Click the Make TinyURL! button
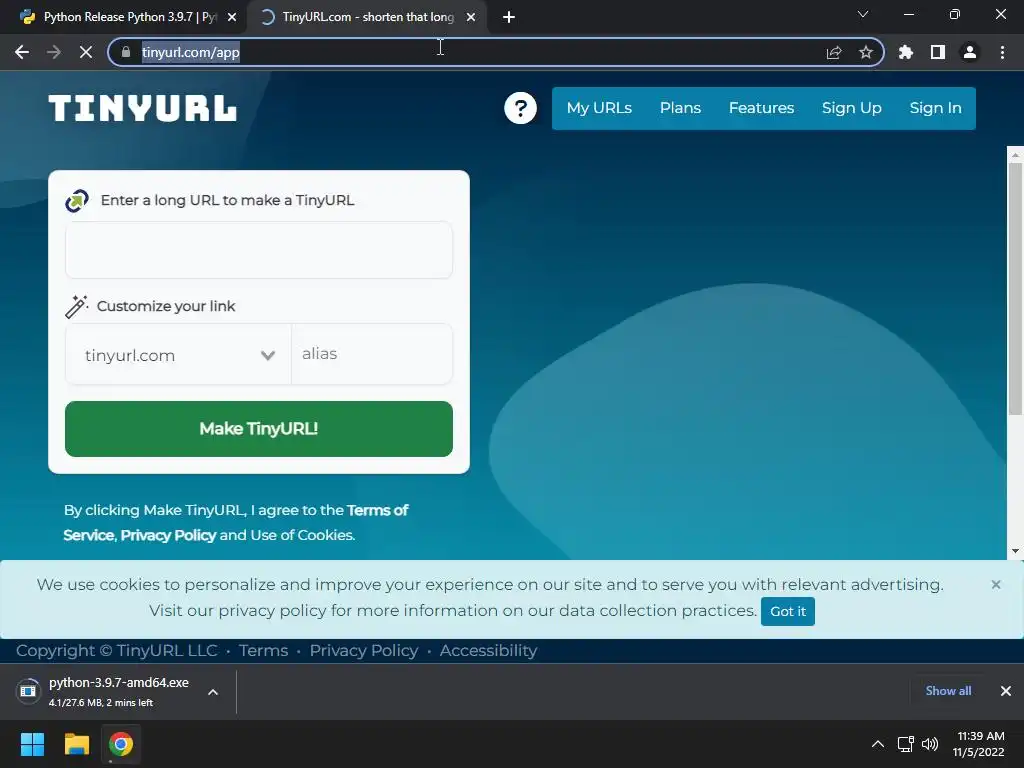The width and height of the screenshot is (1024, 768). point(259,429)
